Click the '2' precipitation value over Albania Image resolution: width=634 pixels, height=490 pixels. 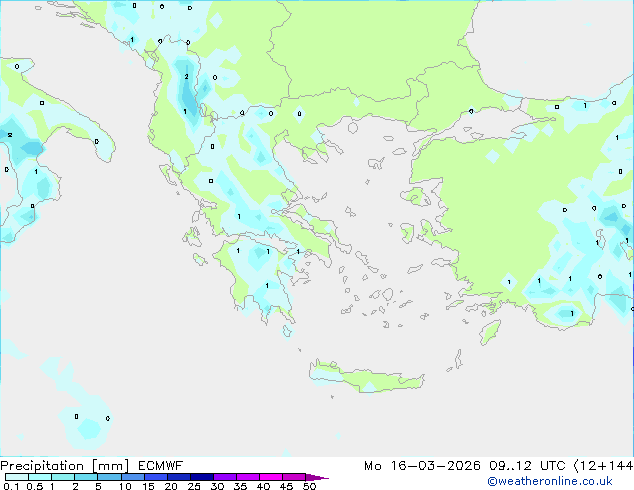coord(186,76)
